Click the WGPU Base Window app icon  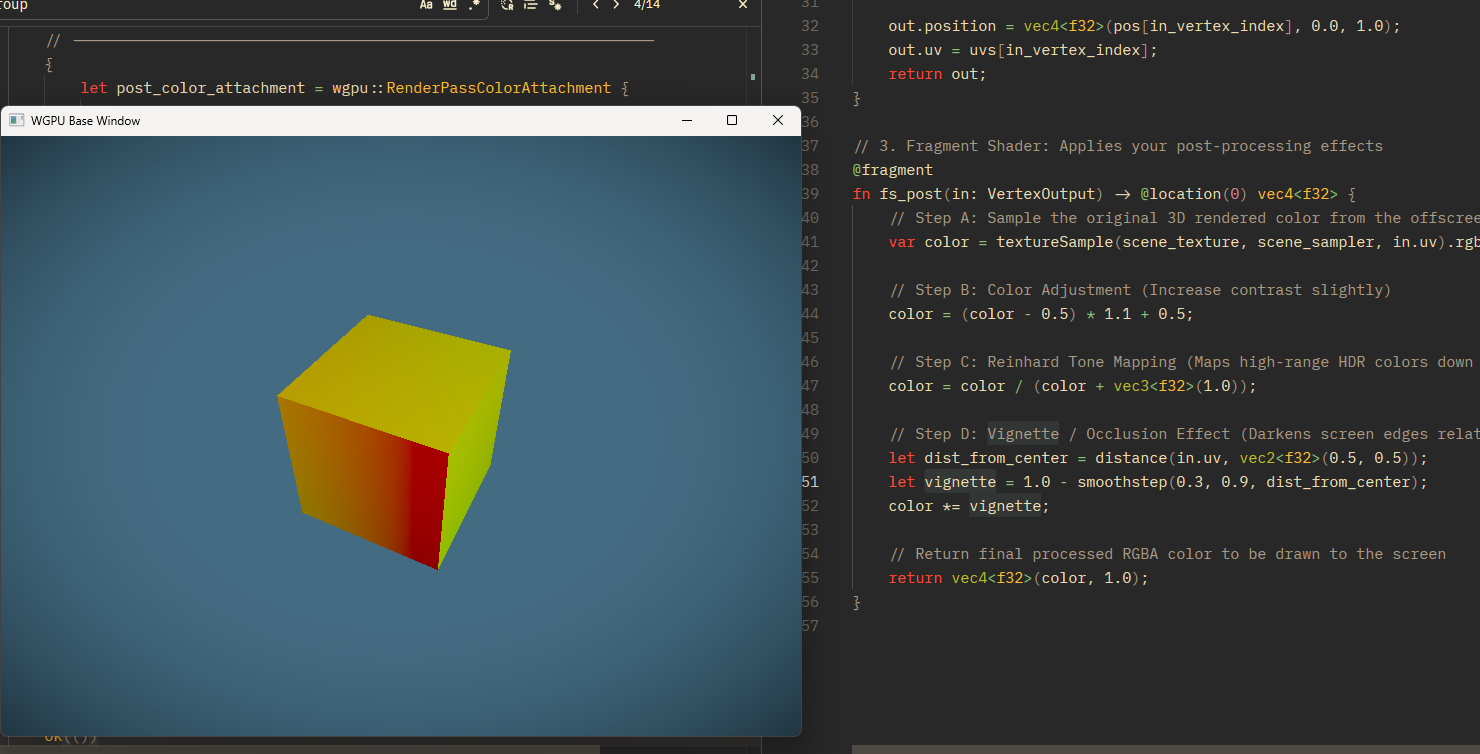click(x=17, y=120)
